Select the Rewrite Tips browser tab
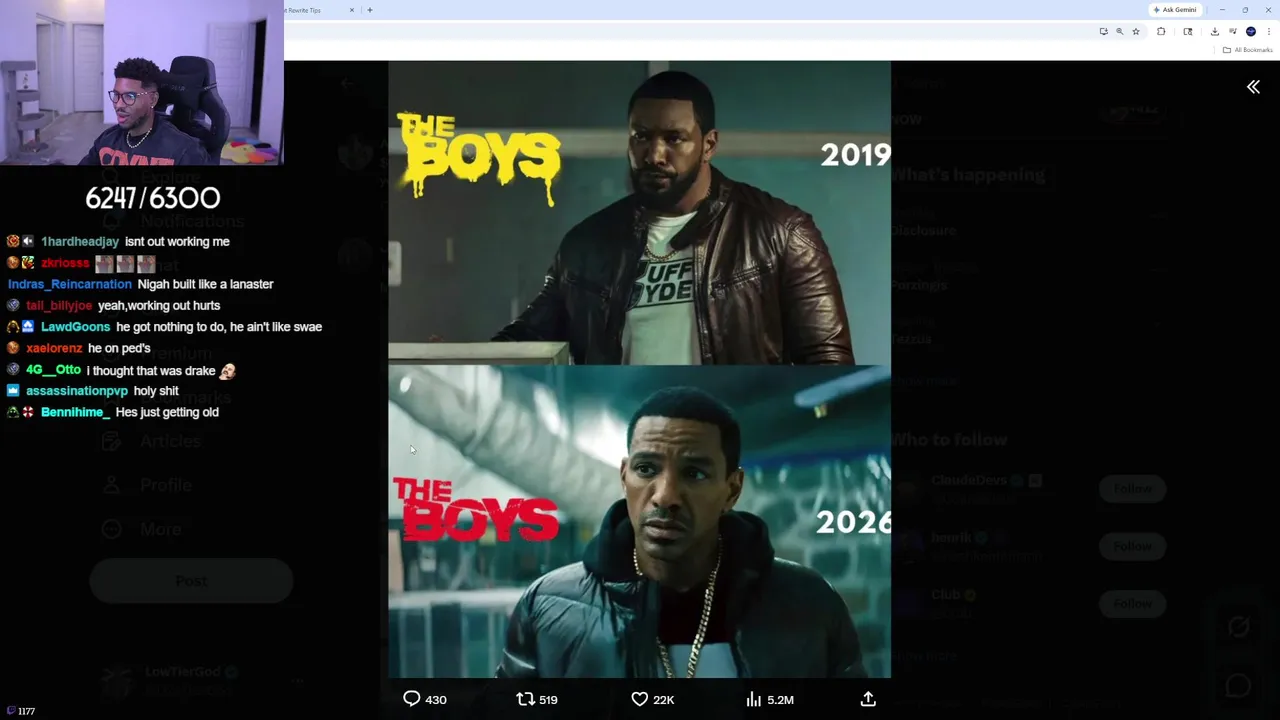 click(x=318, y=10)
